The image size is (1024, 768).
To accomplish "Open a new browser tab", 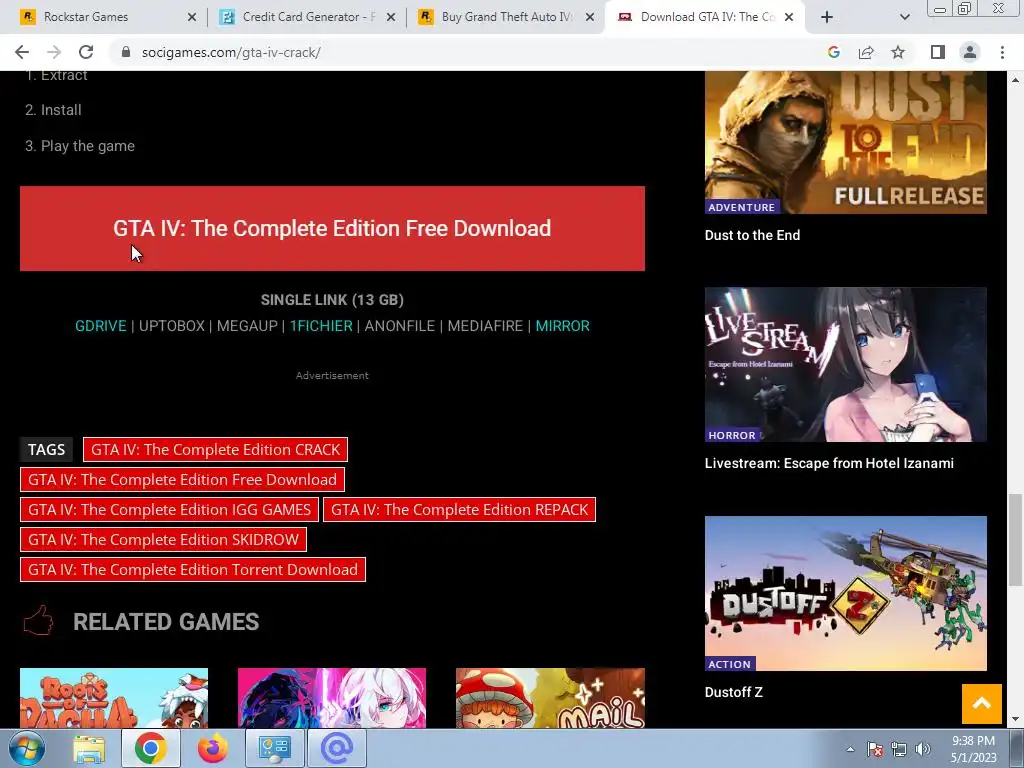I will click(827, 17).
